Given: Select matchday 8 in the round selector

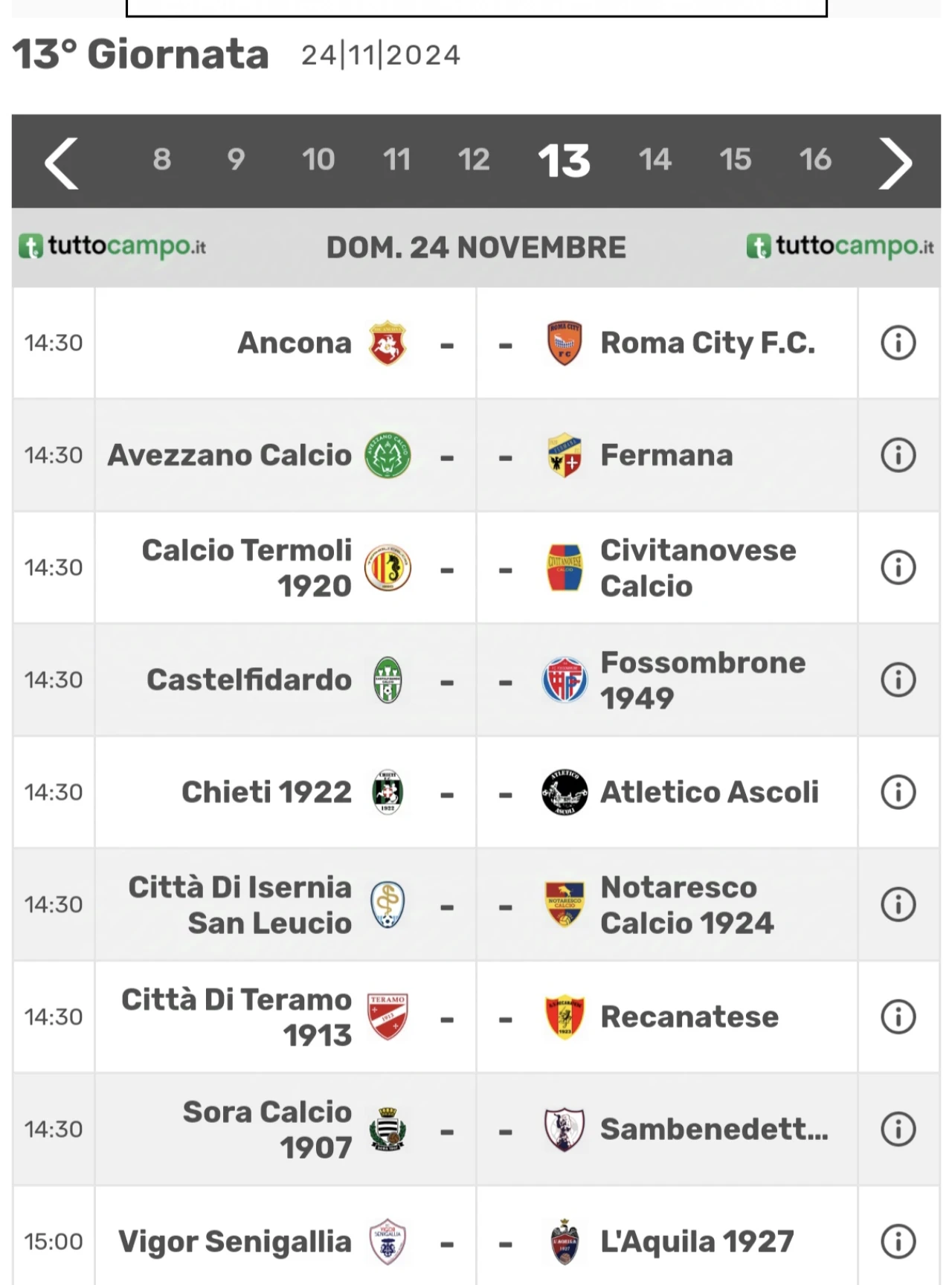Looking at the screenshot, I should [x=162, y=160].
